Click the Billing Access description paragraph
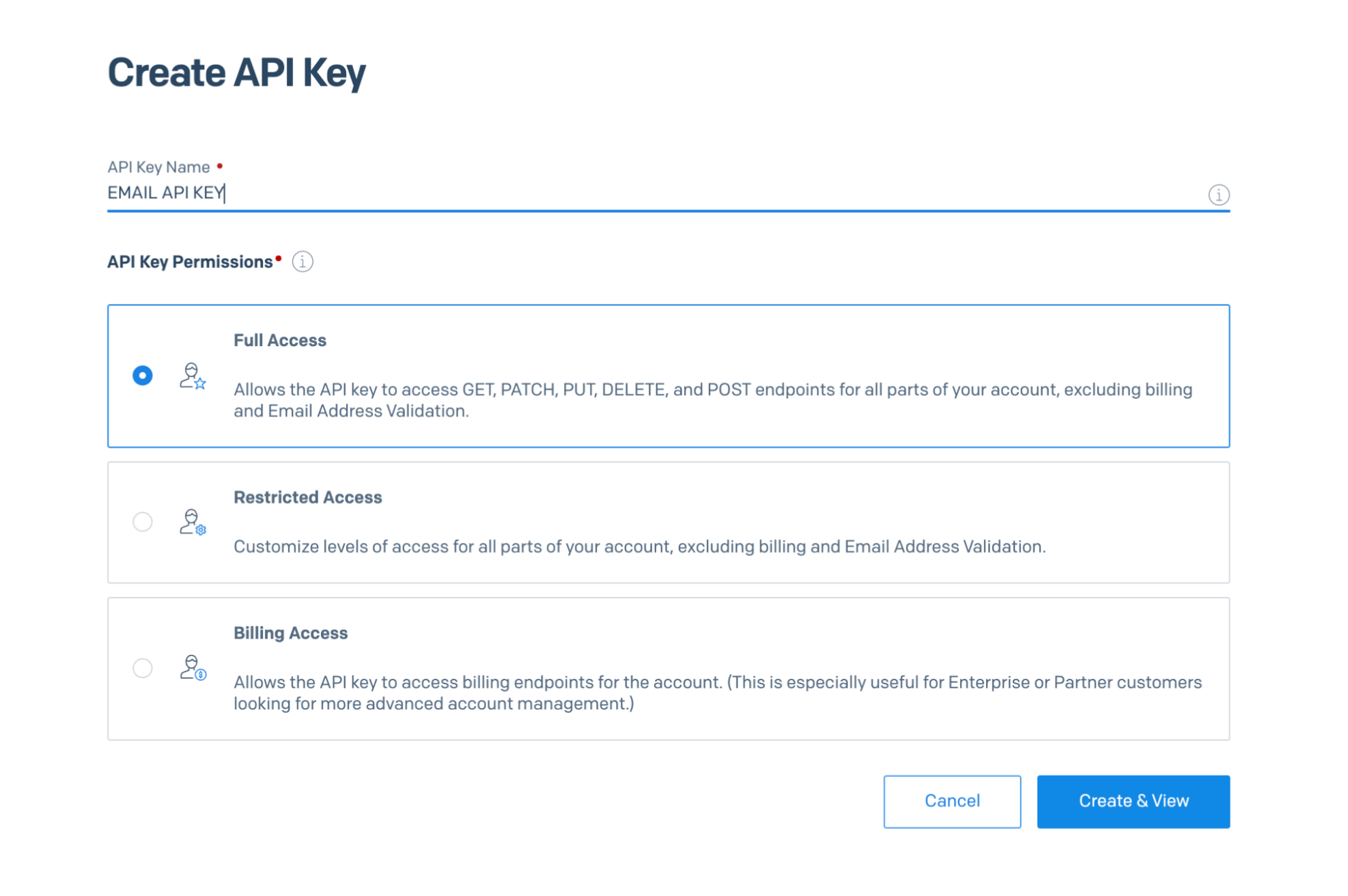Image resolution: width=1348 pixels, height=896 pixels. [717, 692]
